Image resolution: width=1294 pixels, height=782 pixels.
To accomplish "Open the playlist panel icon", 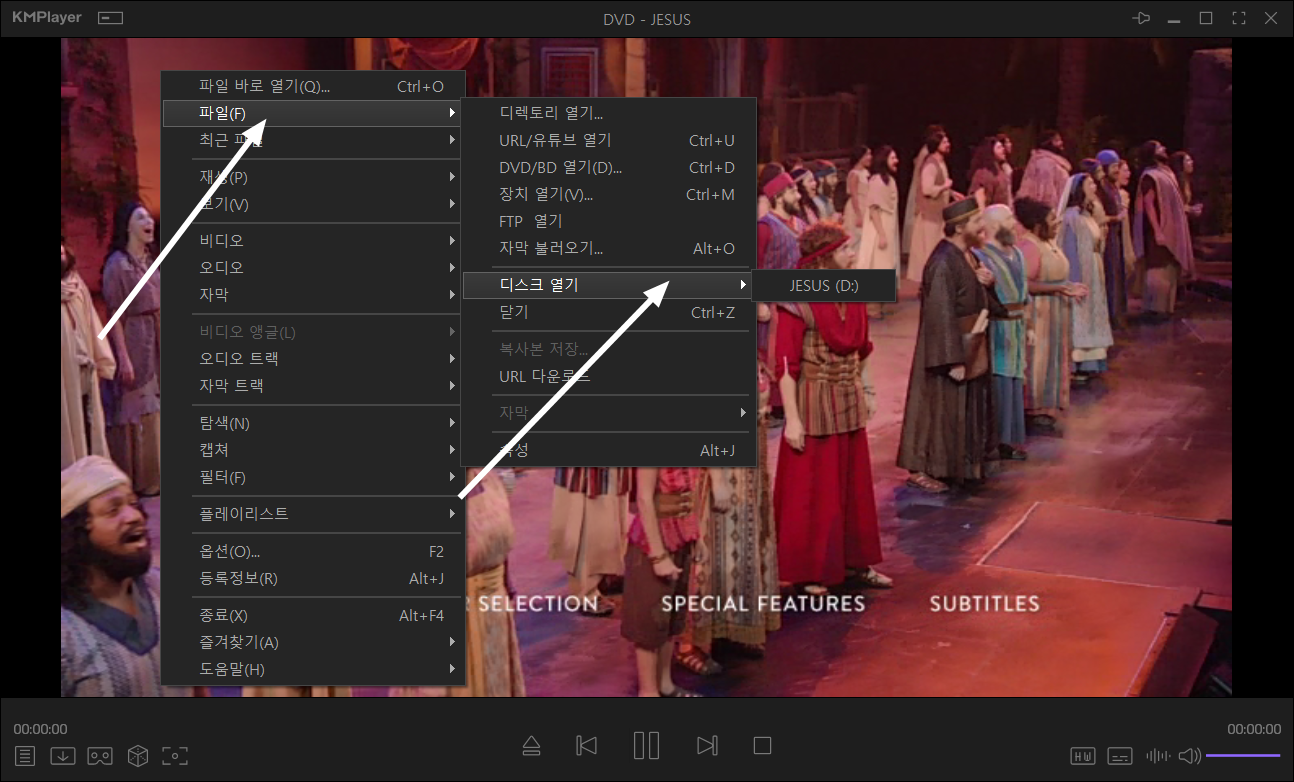I will click(x=25, y=756).
